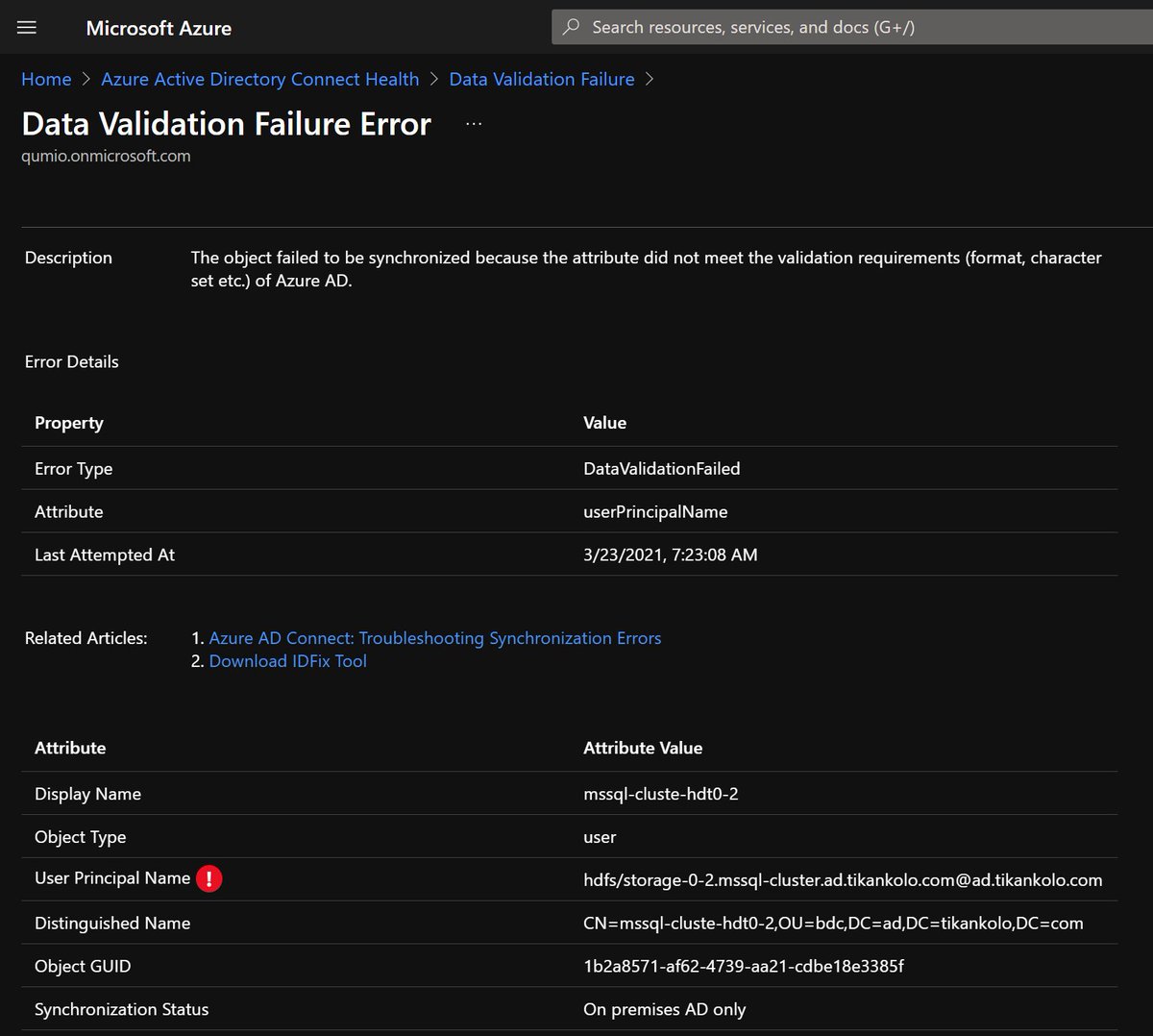The width and height of the screenshot is (1153, 1036).
Task: Click the Display Name label
Action: [x=88, y=794]
